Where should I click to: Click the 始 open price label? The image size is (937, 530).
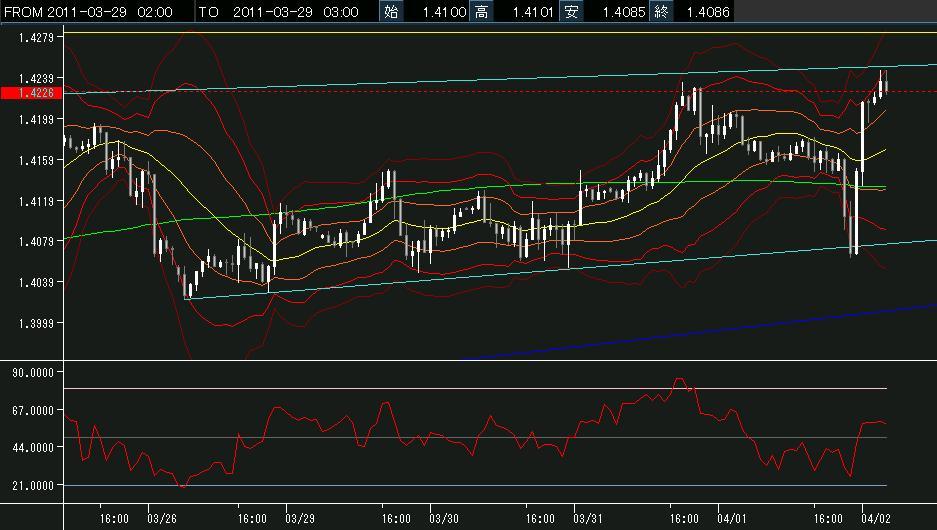(x=391, y=12)
